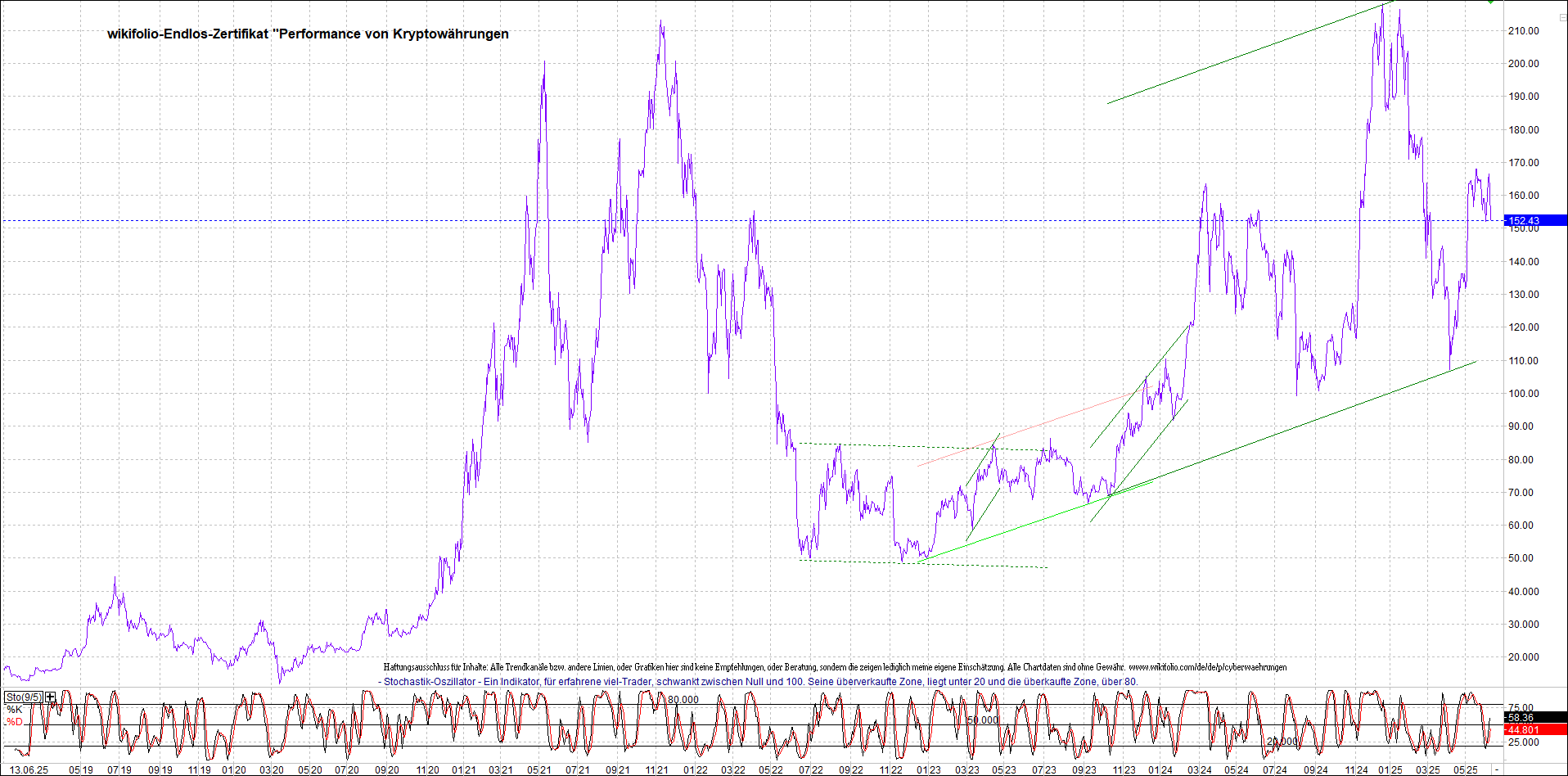The height and width of the screenshot is (776, 1568).
Task: Click the wikifolio-Endlos-Zertifikat chart title
Action: click(308, 34)
